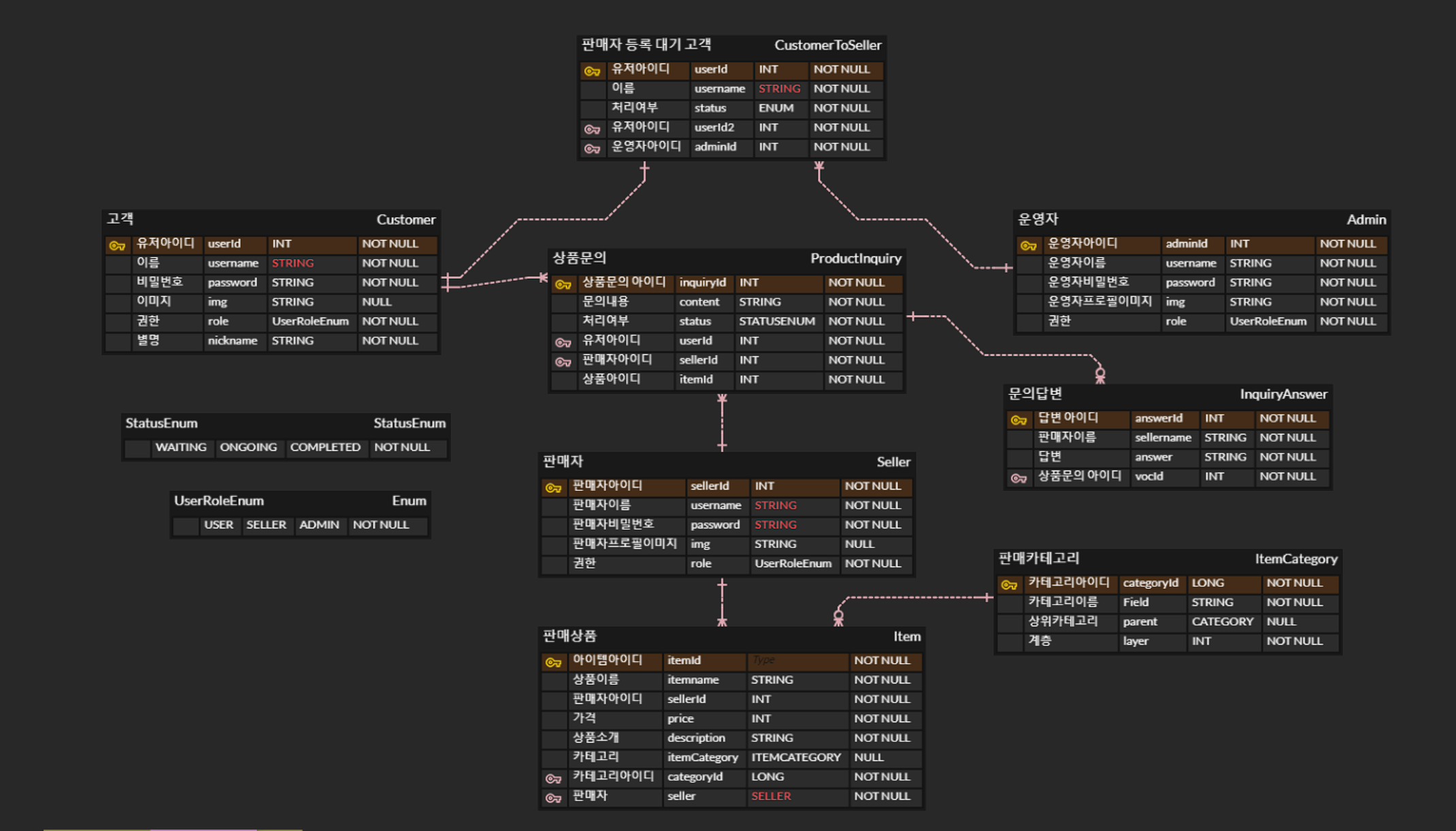Click the STATUSENUM type in ProductInquiry

tap(776, 321)
